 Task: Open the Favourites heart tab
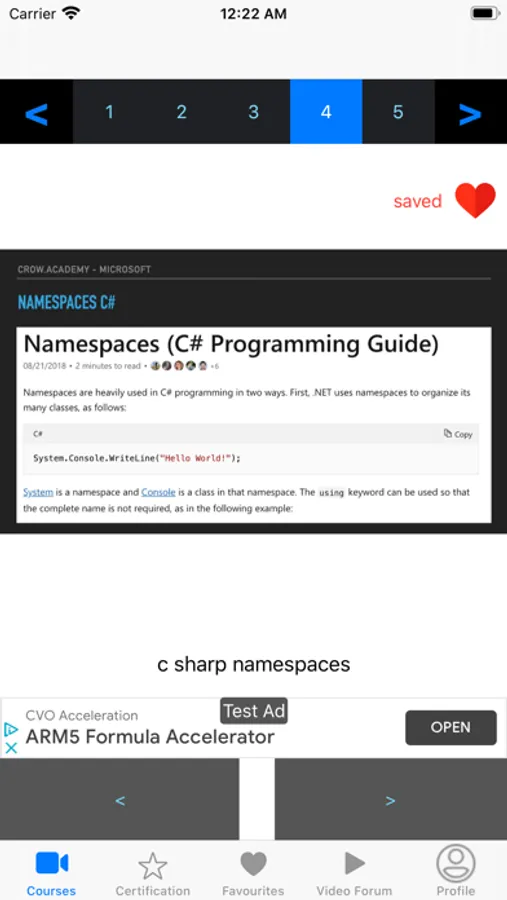pyautogui.click(x=253, y=864)
